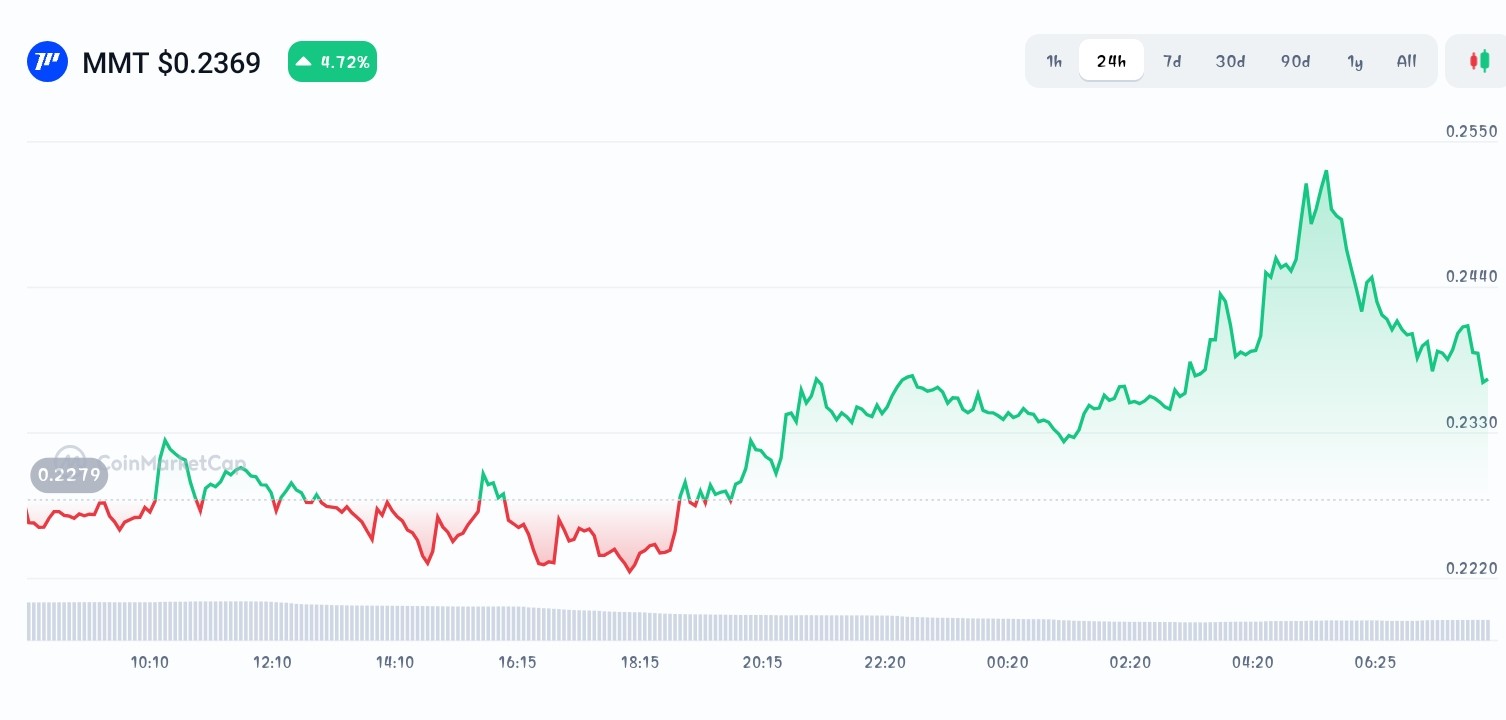Click the 0.2440 y-axis label
This screenshot has height=720, width=1506.
(1472, 277)
